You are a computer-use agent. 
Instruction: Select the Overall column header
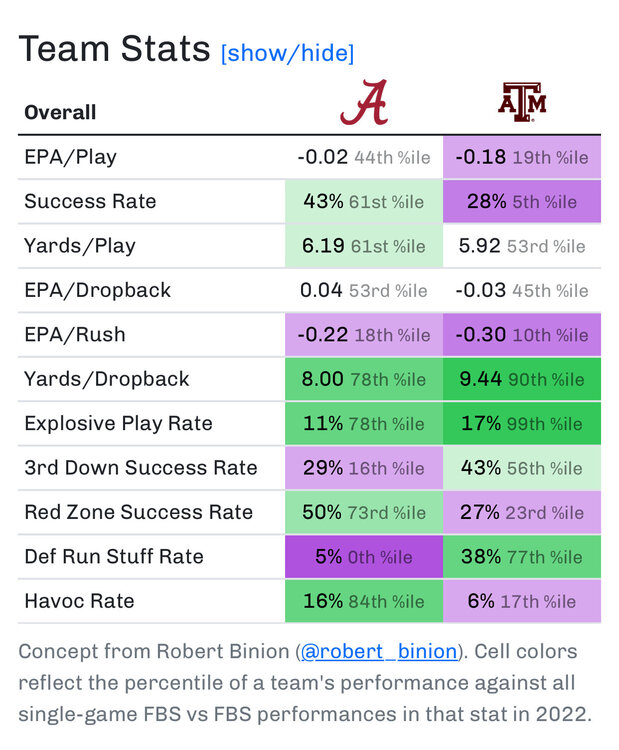pyautogui.click(x=60, y=112)
